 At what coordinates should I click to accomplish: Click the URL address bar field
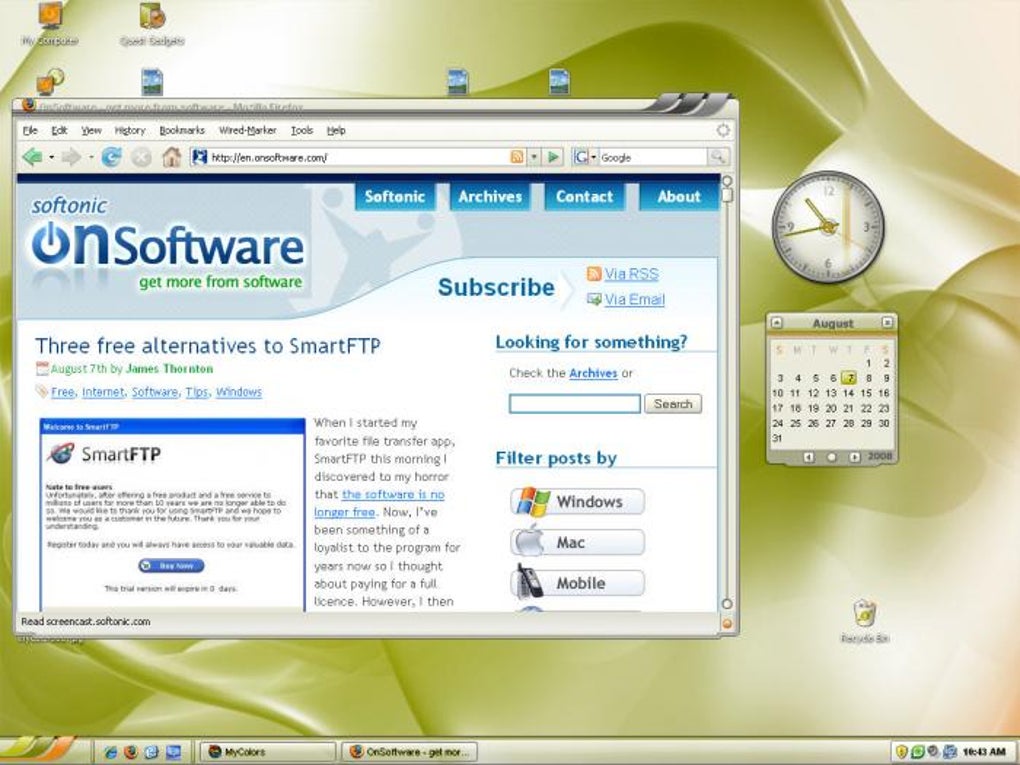pos(359,157)
